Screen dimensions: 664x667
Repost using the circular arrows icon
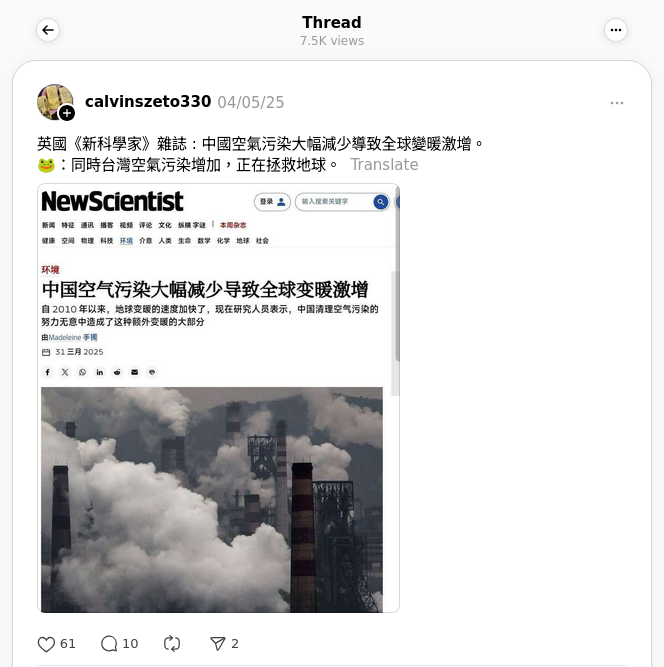pyautogui.click(x=172, y=644)
